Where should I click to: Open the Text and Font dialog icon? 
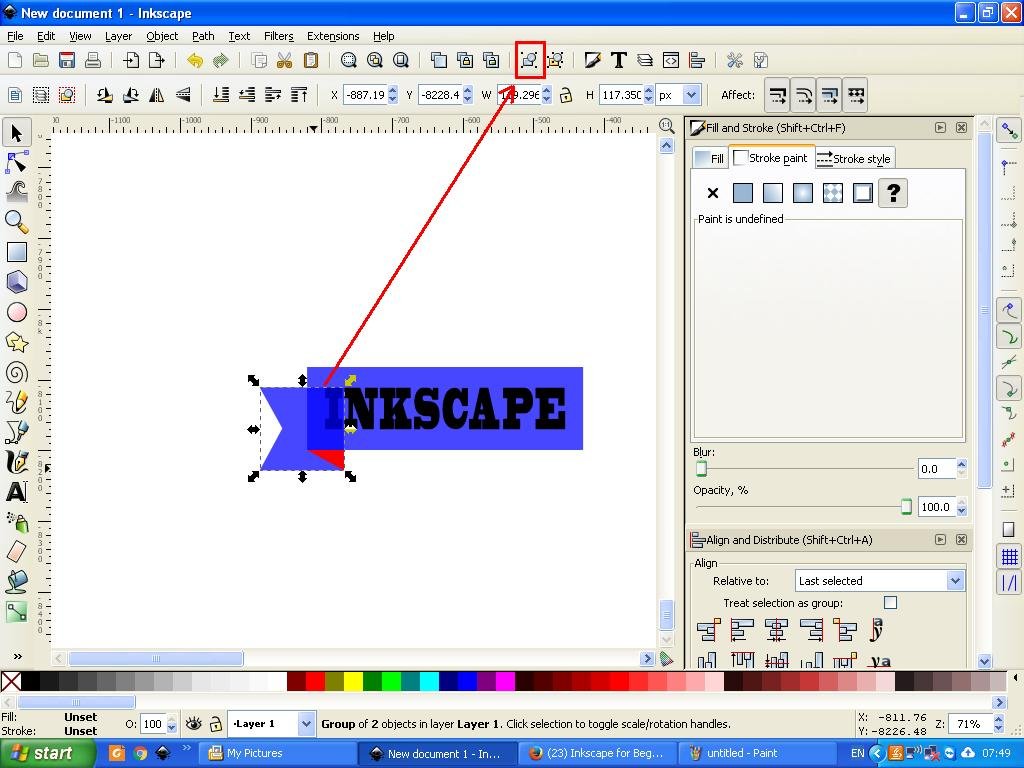point(618,61)
